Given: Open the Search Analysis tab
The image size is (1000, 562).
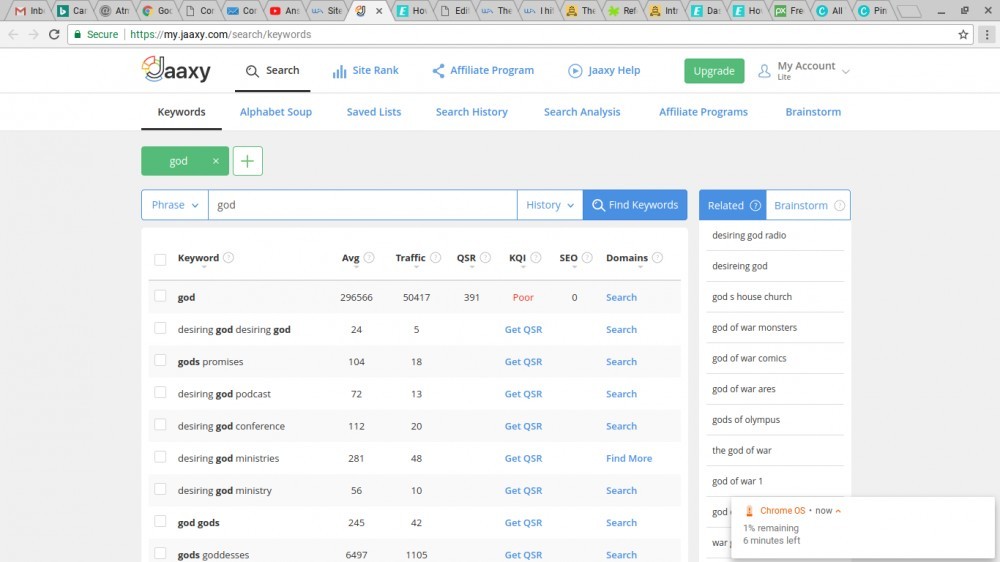Looking at the screenshot, I should tap(582, 112).
